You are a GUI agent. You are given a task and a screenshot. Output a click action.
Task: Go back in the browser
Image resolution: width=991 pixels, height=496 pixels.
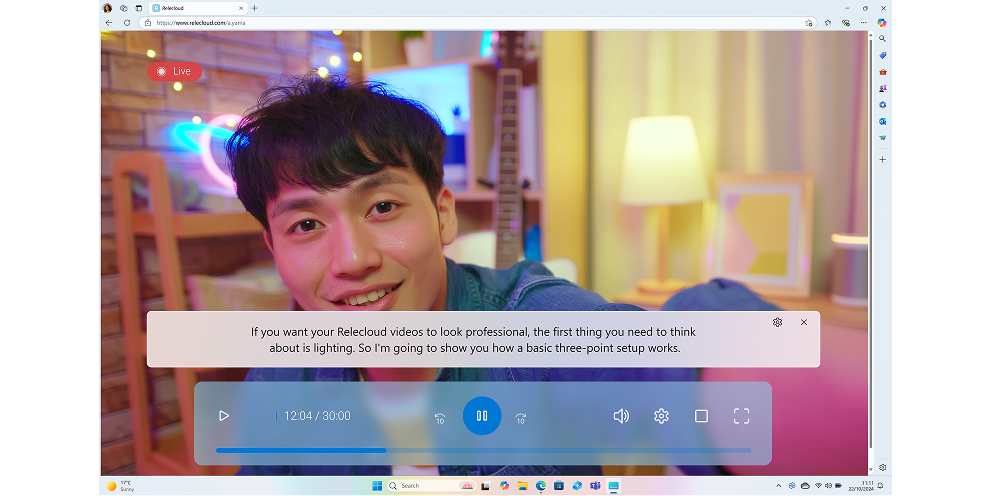pyautogui.click(x=109, y=23)
